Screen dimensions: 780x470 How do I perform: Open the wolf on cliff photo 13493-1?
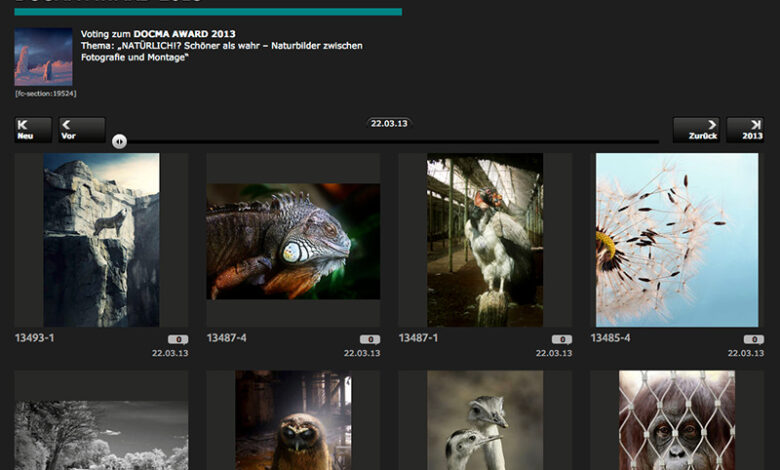101,240
